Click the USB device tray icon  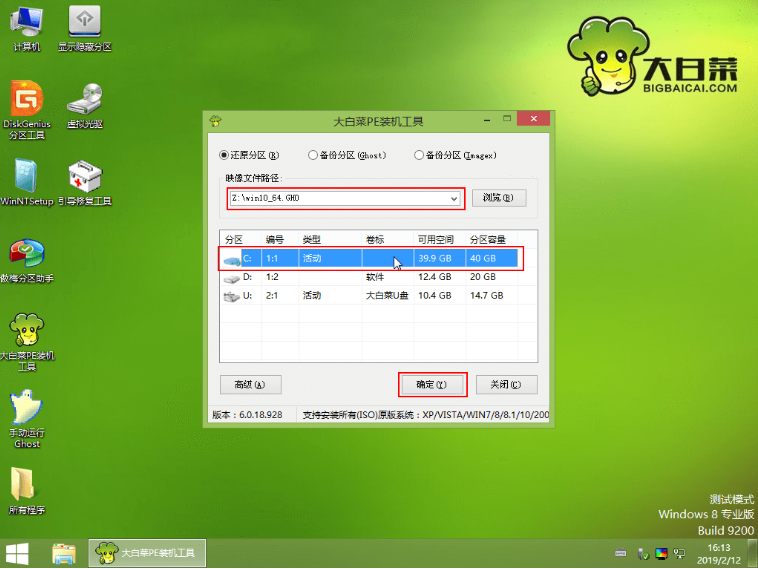[x=642, y=554]
